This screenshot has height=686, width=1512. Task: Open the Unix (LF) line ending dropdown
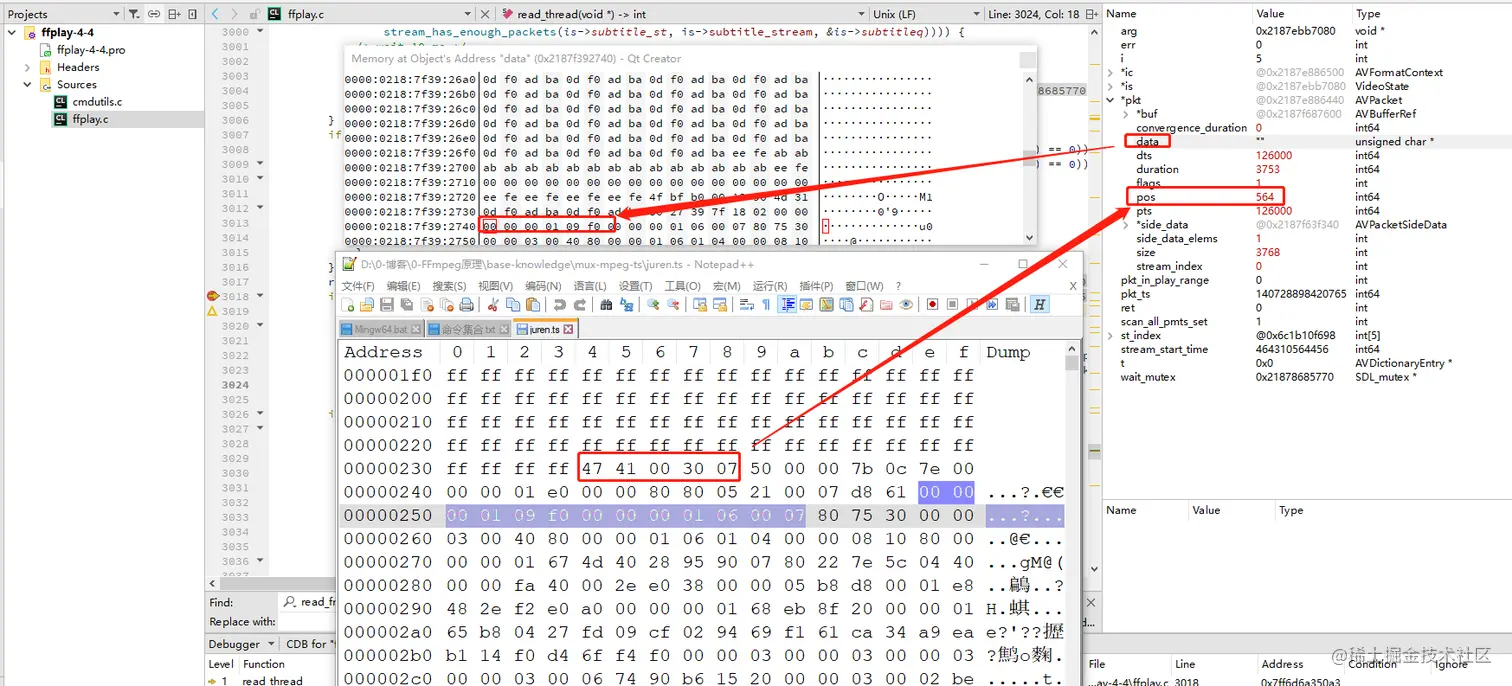(x=926, y=14)
